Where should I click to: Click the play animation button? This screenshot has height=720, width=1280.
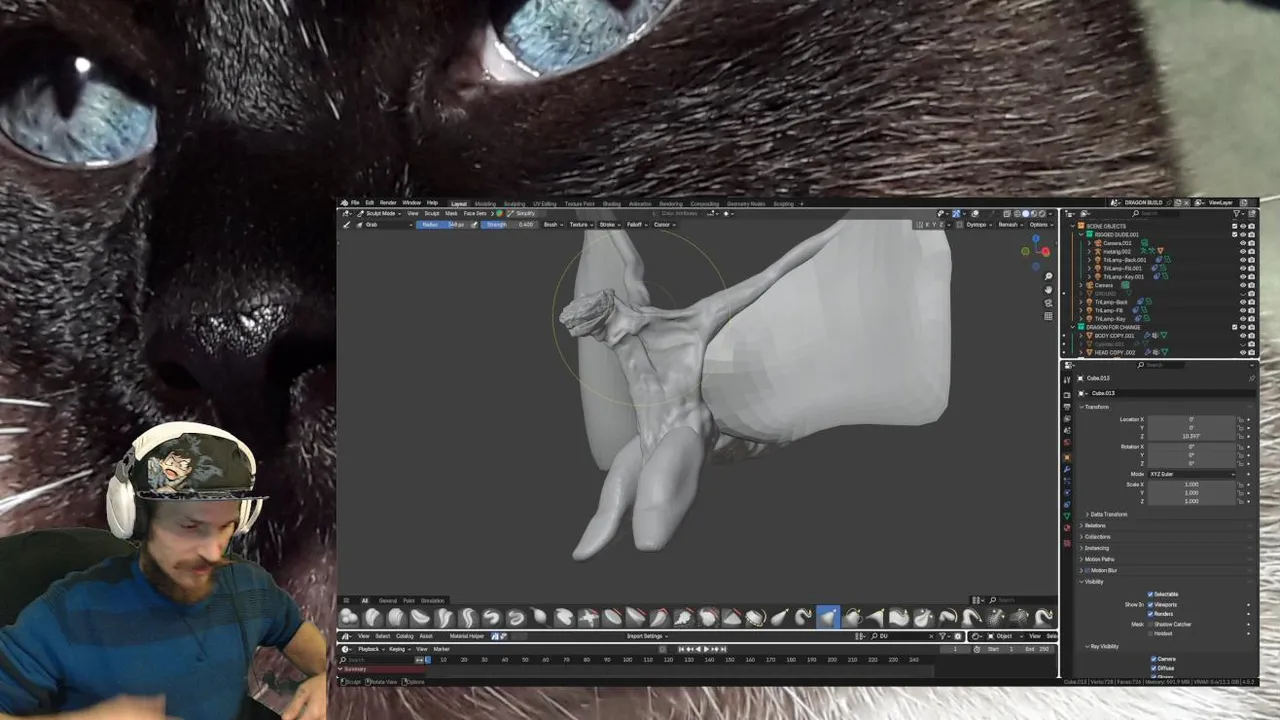[707, 649]
